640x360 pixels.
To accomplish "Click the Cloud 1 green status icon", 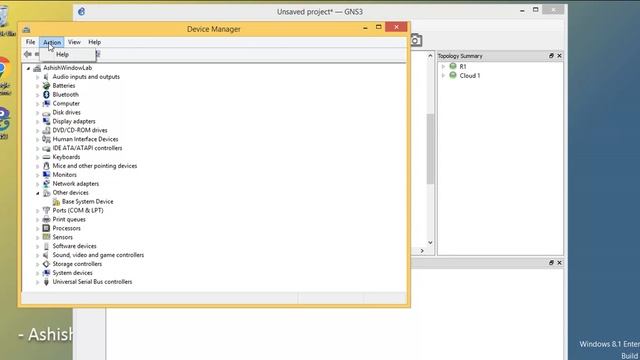I will pos(453,75).
